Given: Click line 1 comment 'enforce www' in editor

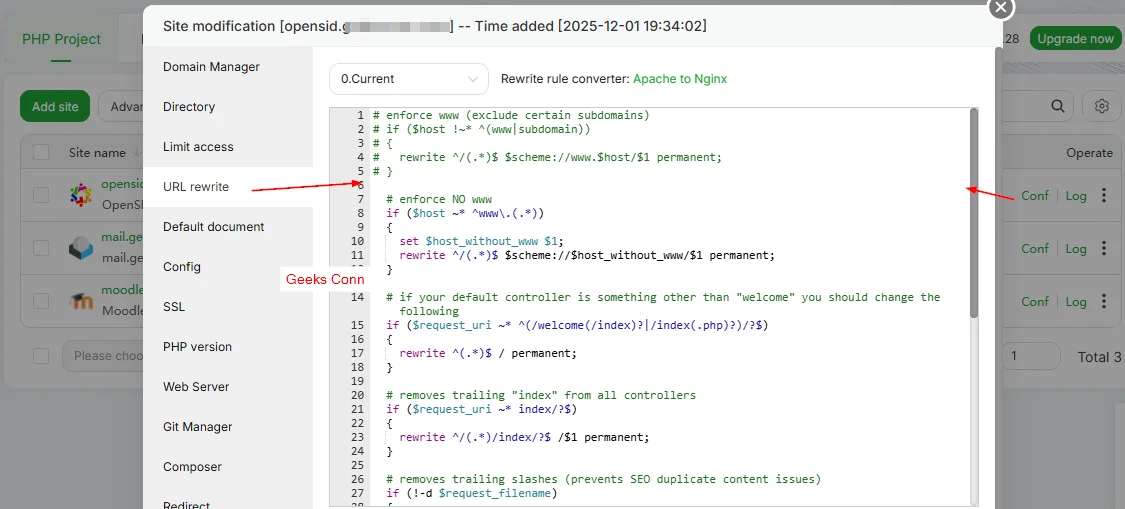Looking at the screenshot, I should (x=511, y=115).
